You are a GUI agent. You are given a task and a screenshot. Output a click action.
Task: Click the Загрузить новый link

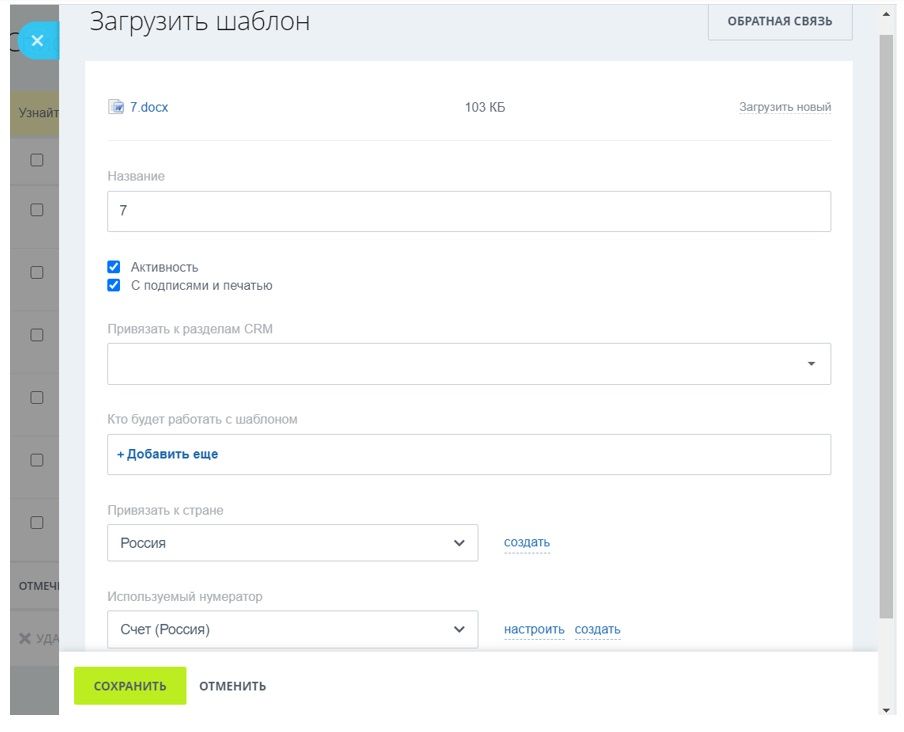(785, 107)
